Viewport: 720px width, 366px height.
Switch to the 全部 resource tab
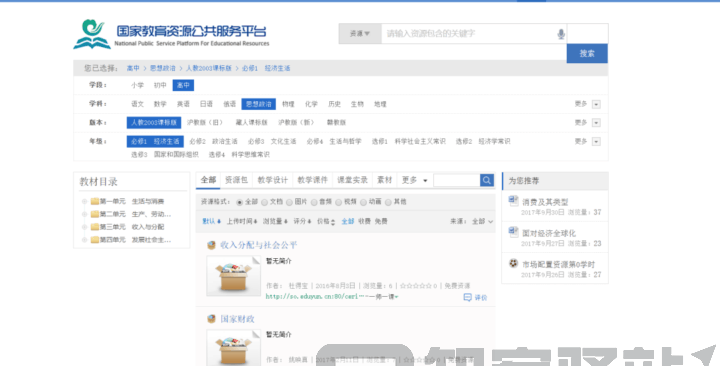[x=208, y=180]
